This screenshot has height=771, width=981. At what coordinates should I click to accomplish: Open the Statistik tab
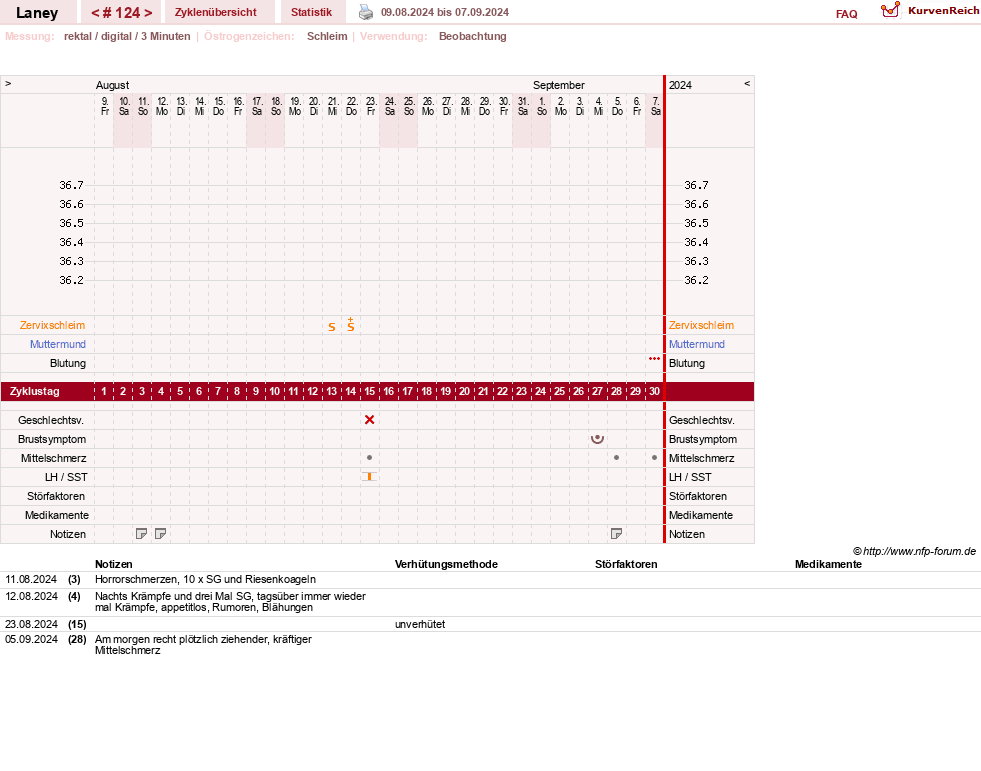(x=312, y=12)
